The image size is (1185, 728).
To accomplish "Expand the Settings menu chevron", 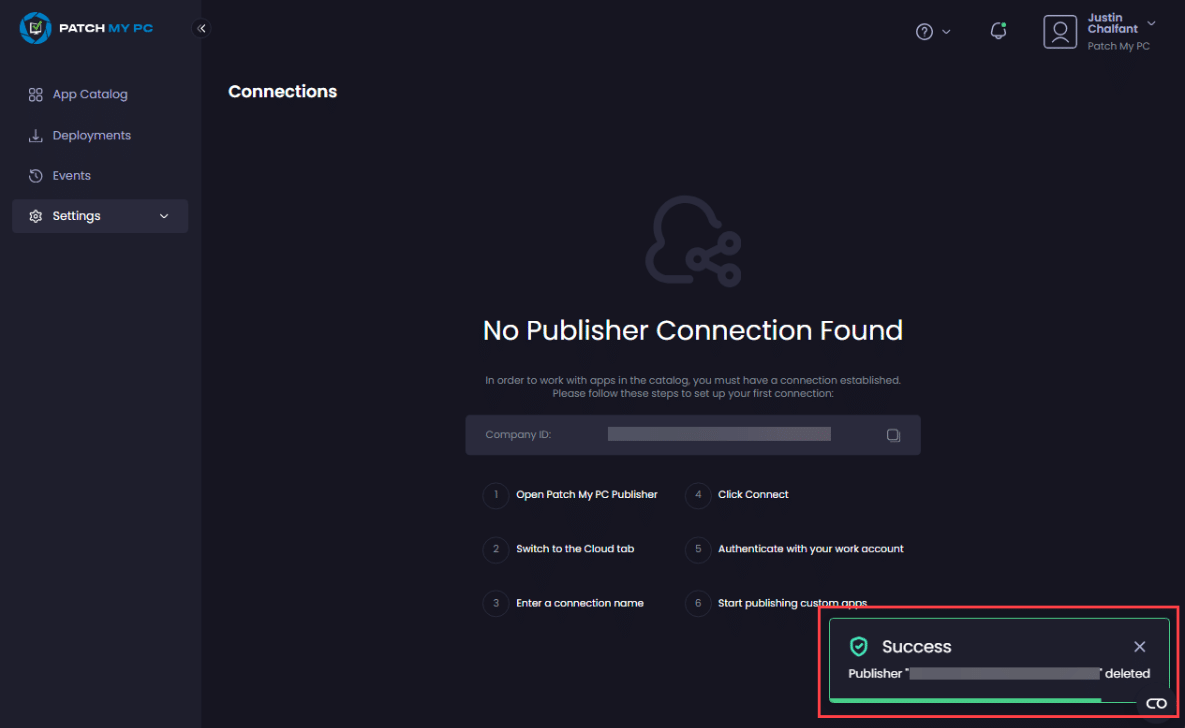I will [164, 216].
